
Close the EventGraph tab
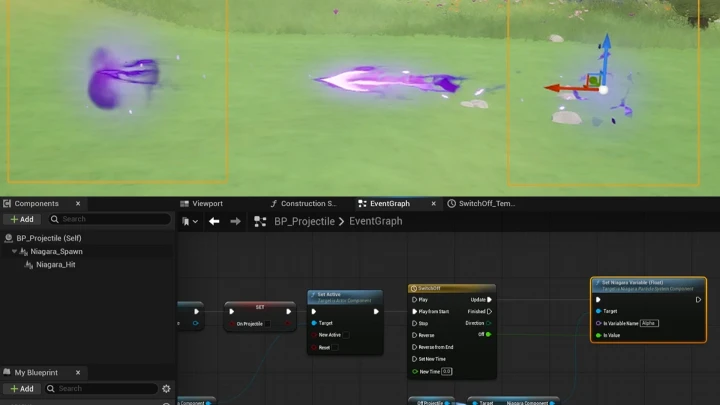click(433, 203)
